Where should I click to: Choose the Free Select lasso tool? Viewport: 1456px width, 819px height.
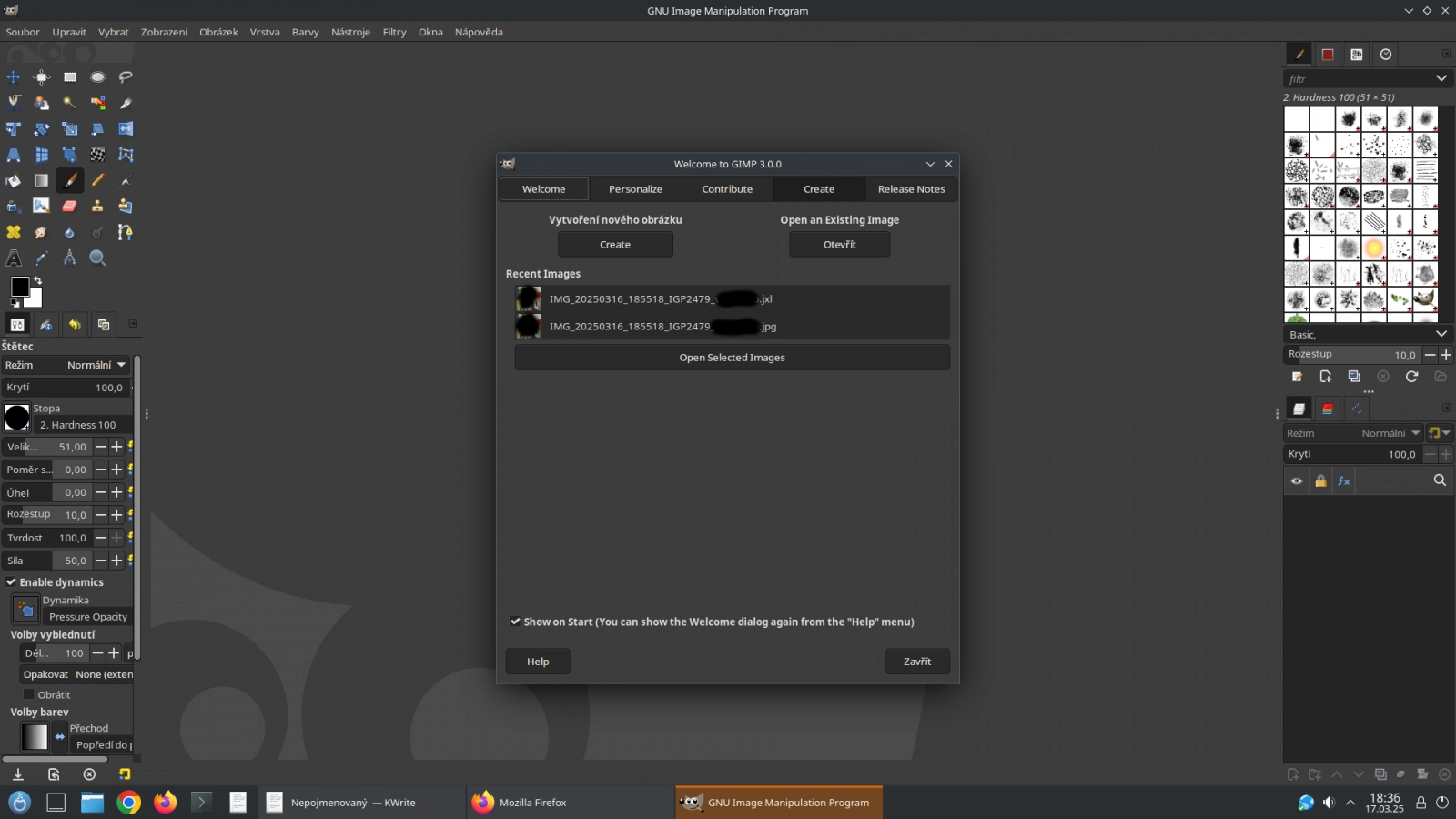126,77
